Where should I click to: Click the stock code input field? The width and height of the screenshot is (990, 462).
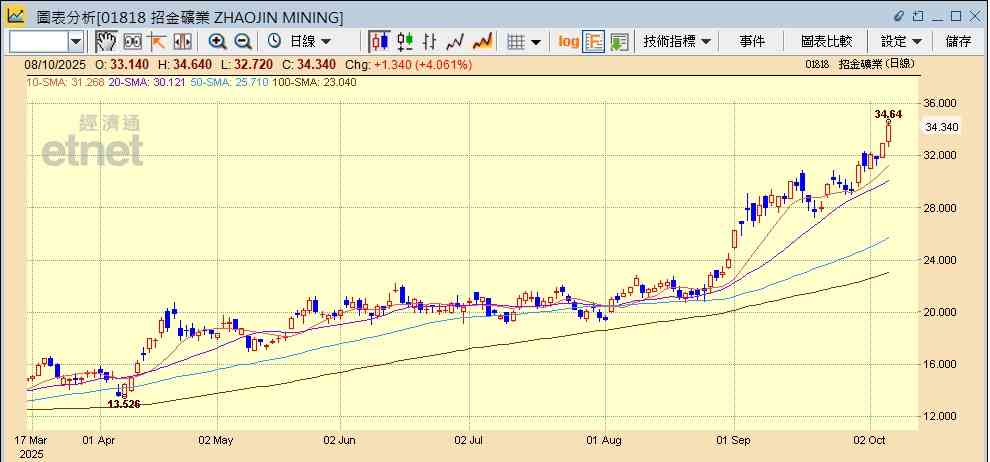tap(38, 41)
